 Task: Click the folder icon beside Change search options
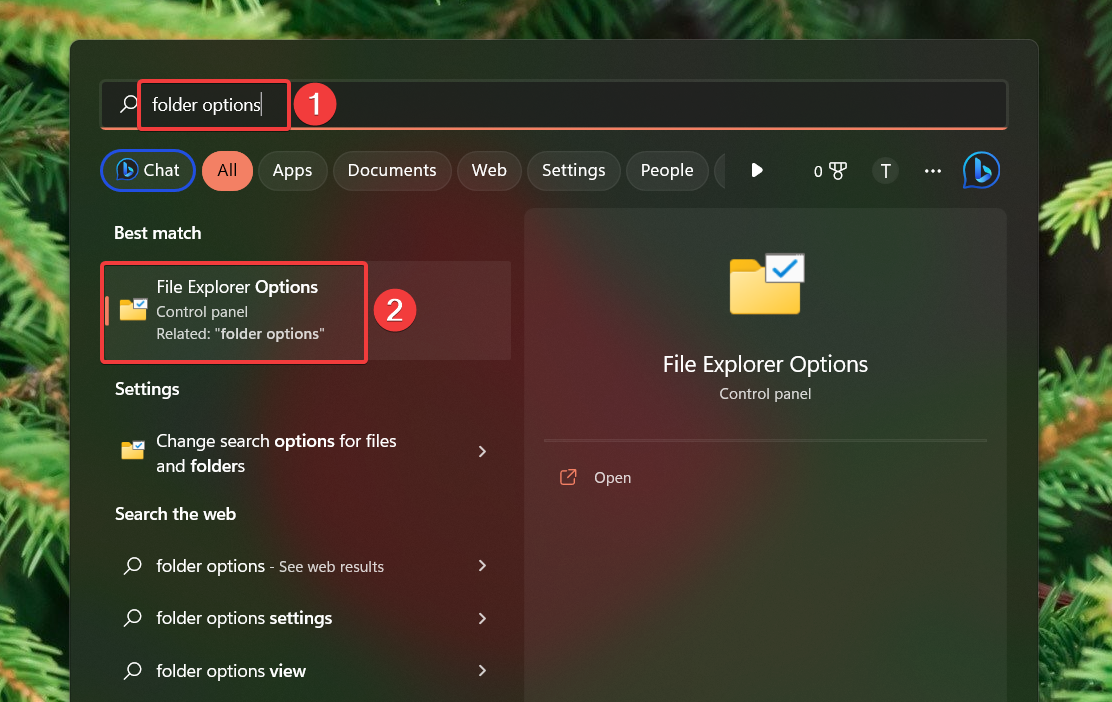pos(133,450)
